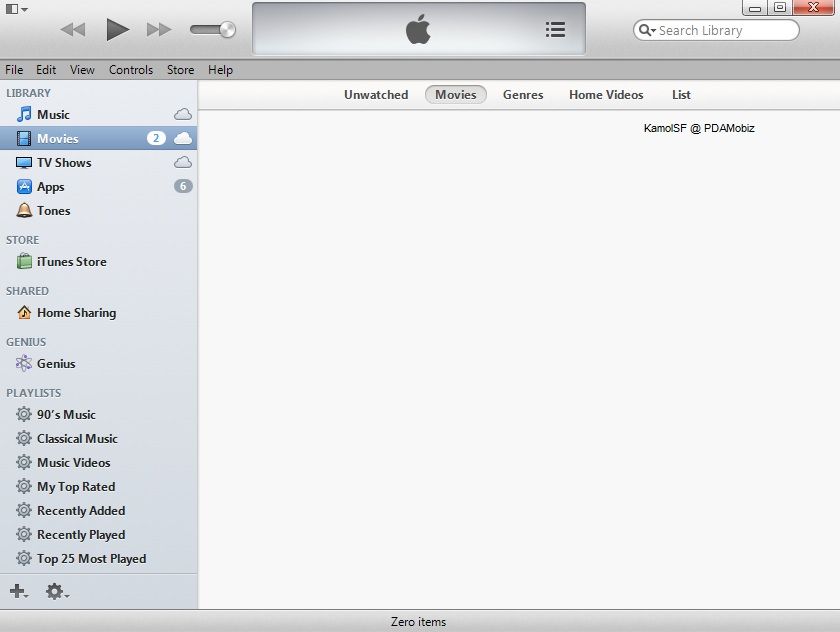Click the iTunes Store bag icon
This screenshot has width=840, height=632.
point(24,261)
